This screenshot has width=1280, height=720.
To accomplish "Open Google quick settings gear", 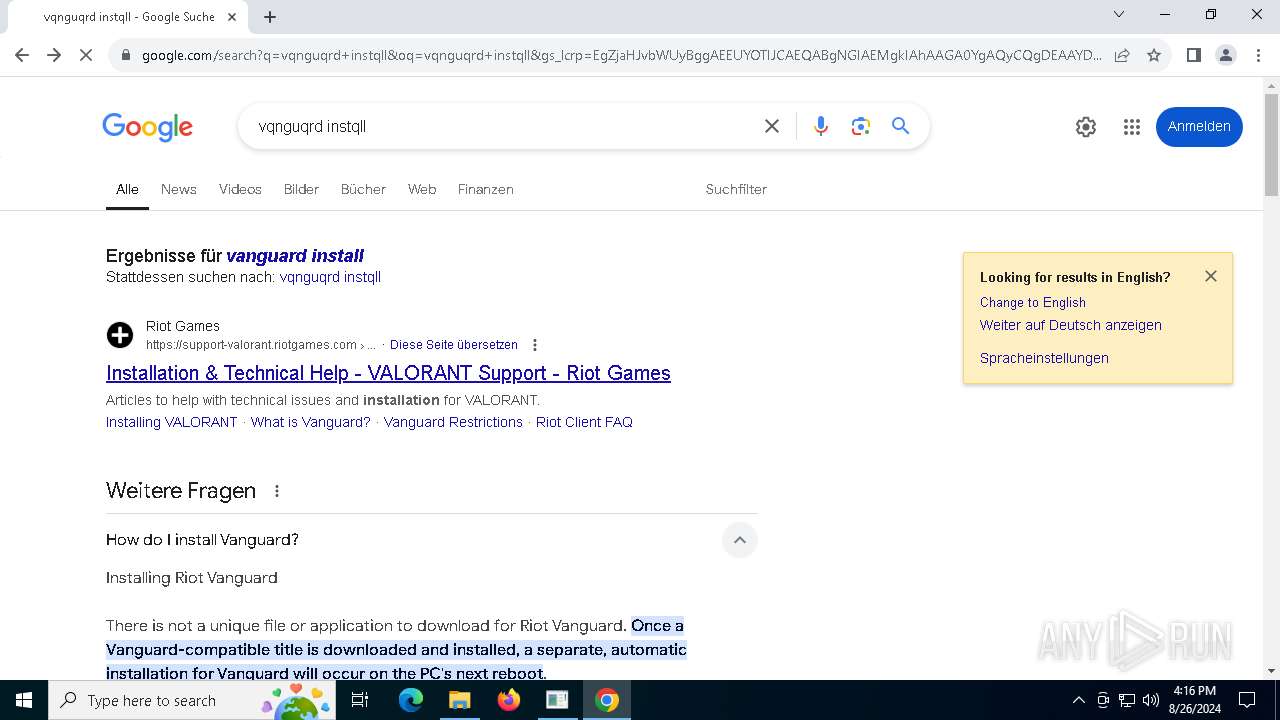I will click(x=1085, y=127).
